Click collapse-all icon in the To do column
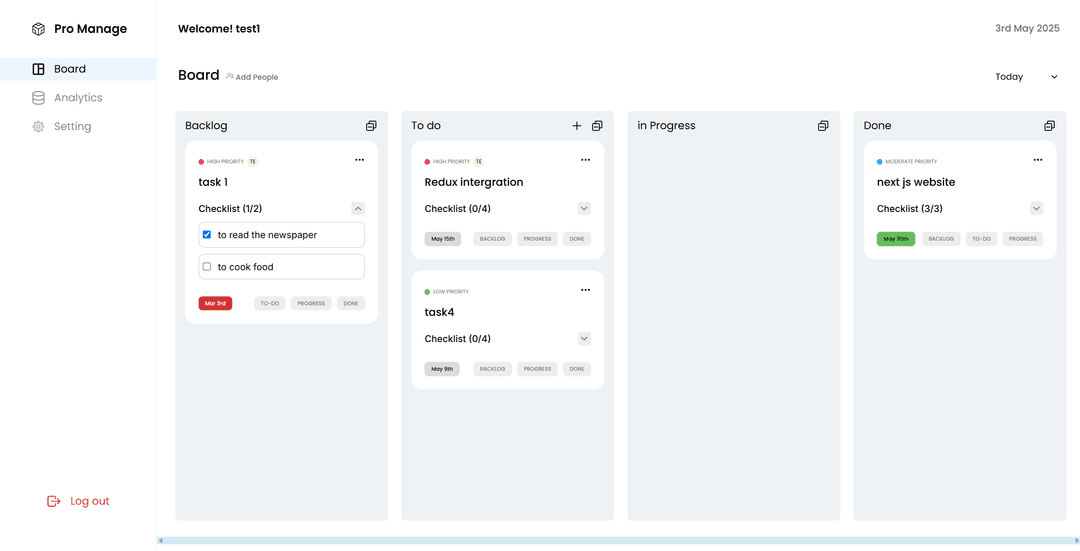The image size is (1080, 551). tap(597, 126)
